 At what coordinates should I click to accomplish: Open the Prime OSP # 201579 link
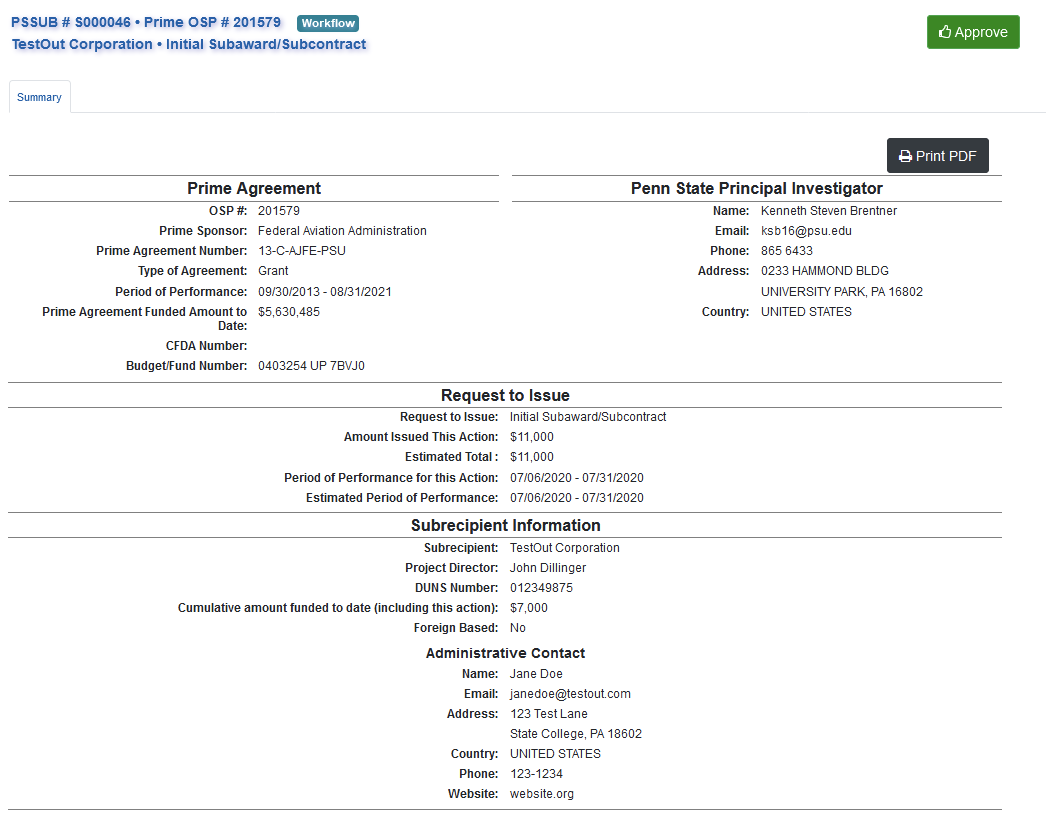pos(213,22)
